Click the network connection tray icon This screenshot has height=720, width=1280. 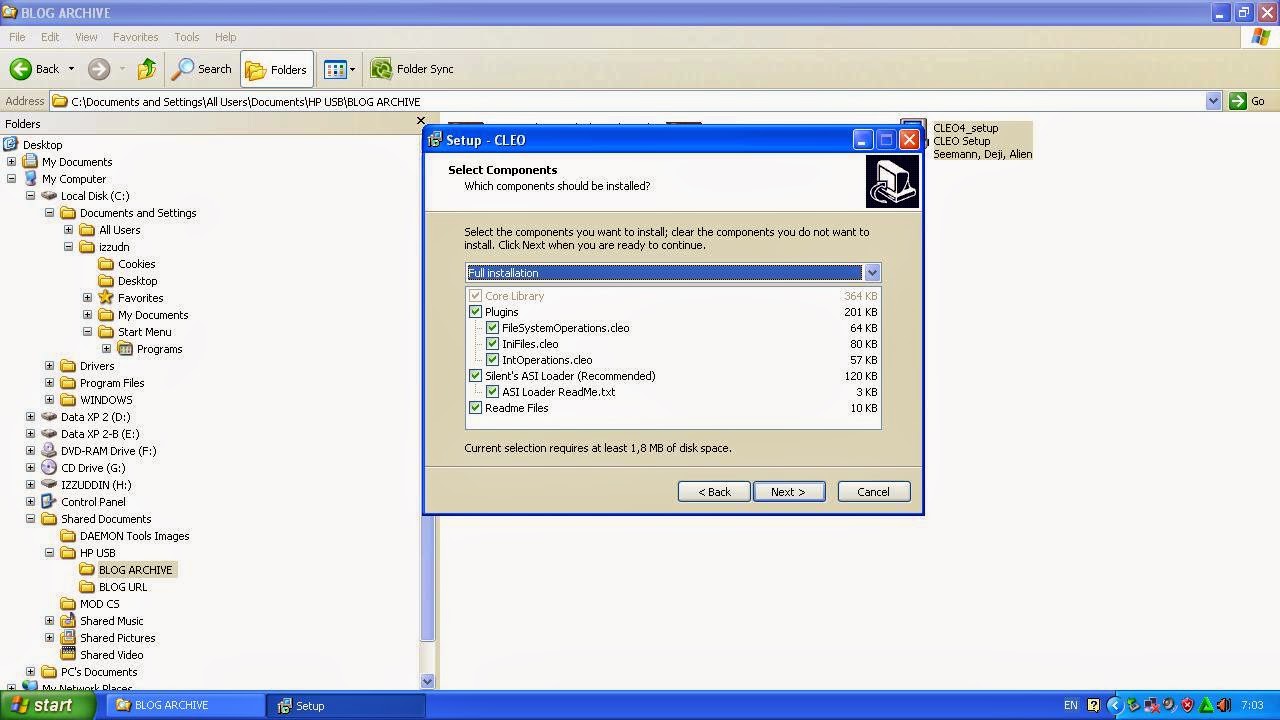coord(1152,705)
